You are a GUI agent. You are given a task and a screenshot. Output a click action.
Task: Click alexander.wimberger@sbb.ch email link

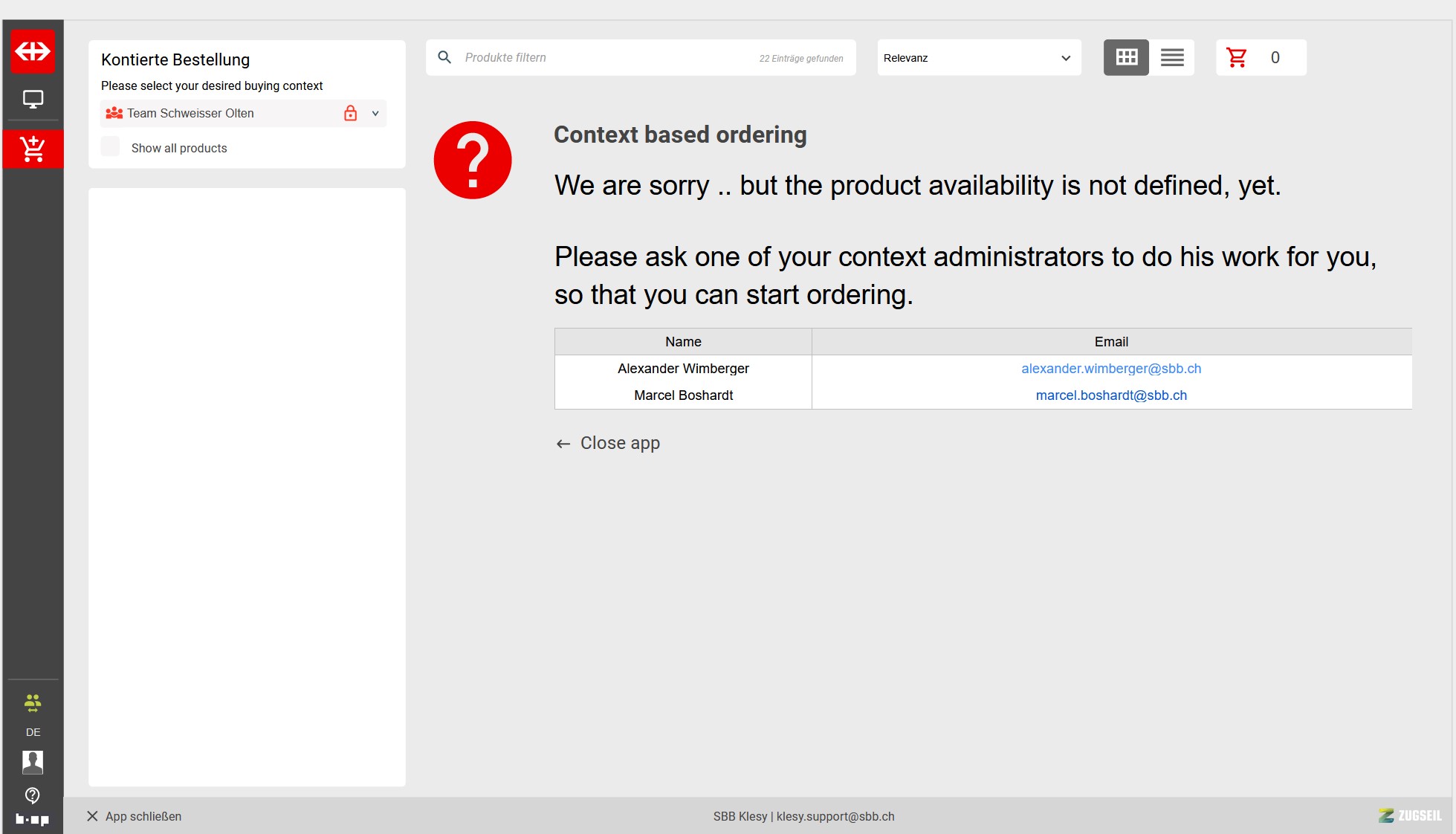[x=1110, y=369]
